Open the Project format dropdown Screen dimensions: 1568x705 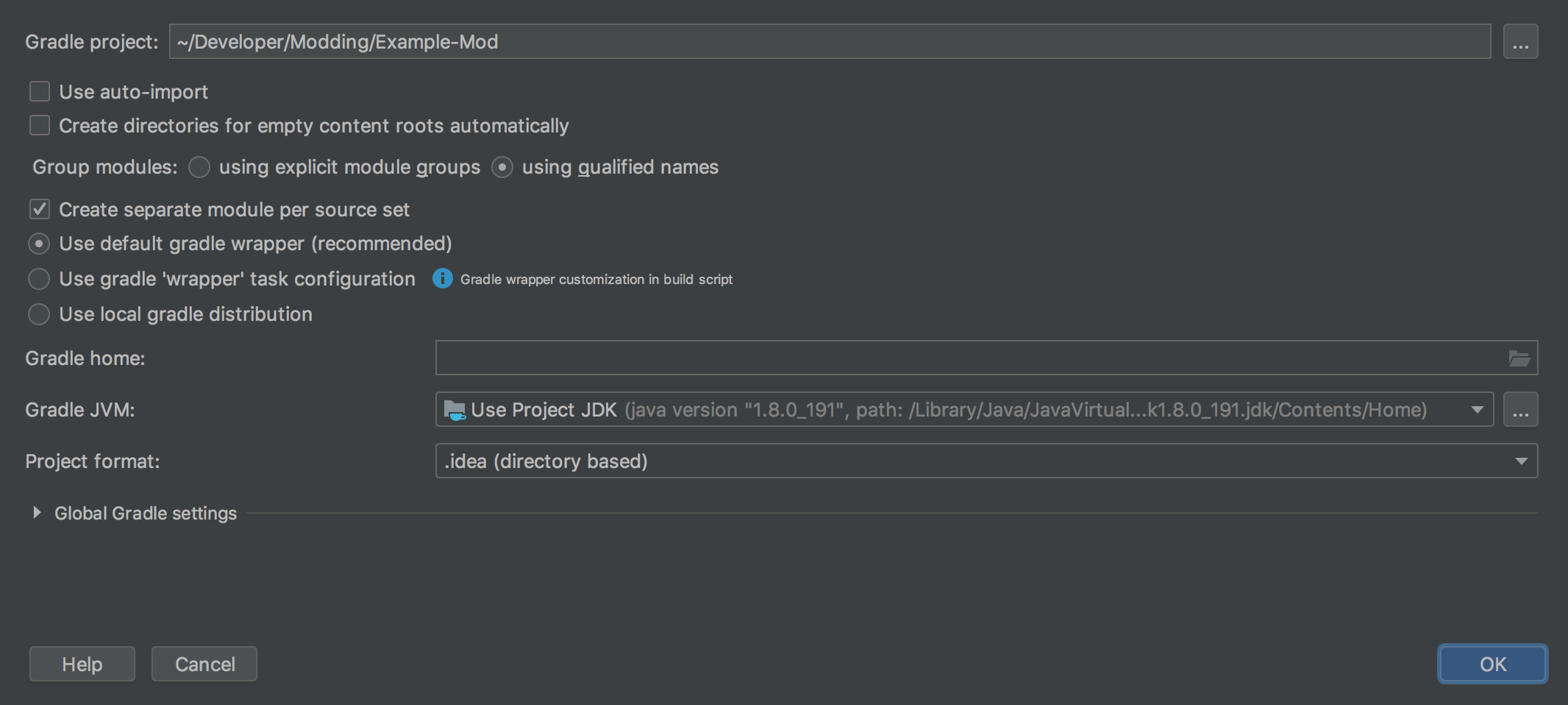click(x=1521, y=461)
